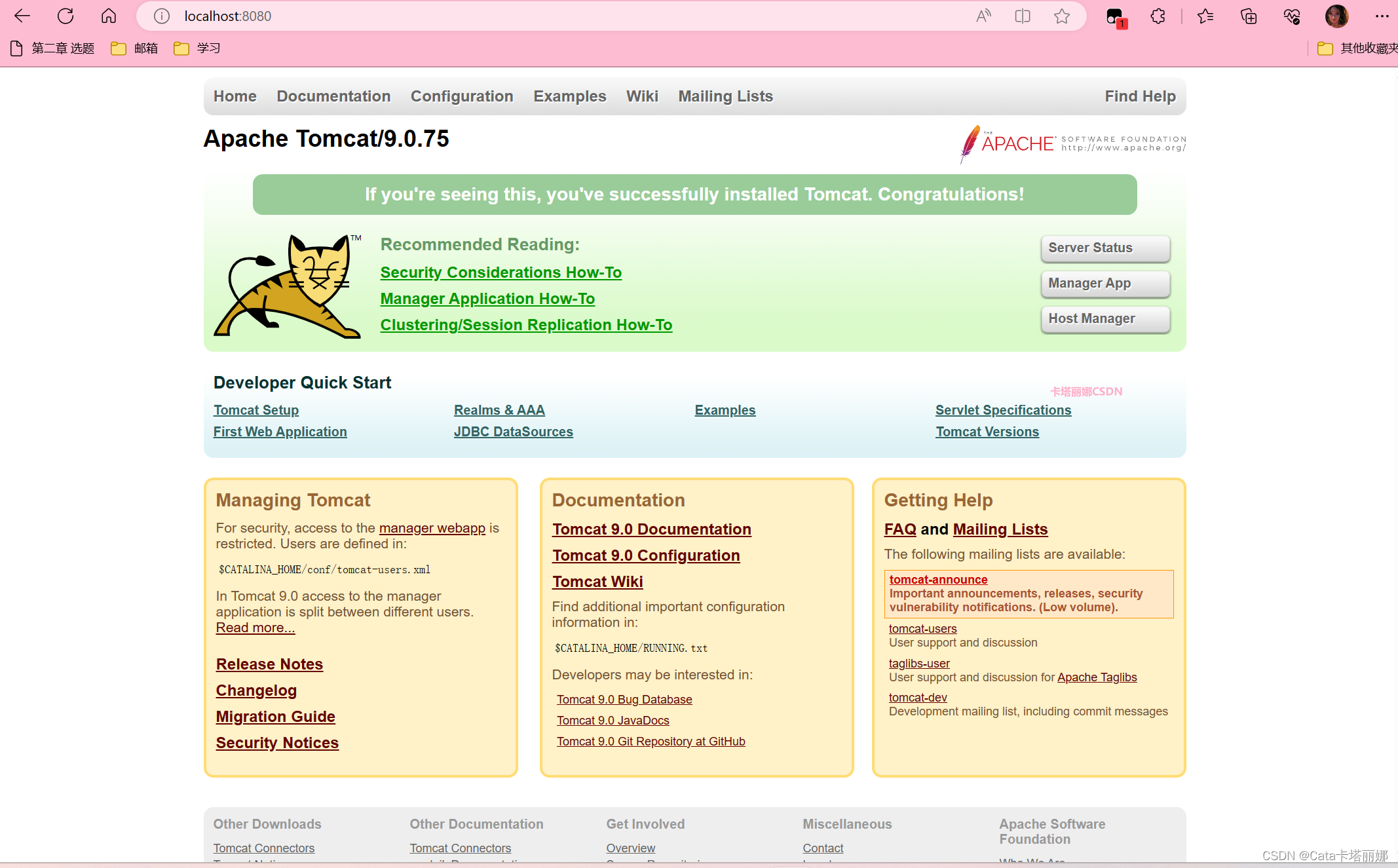Screen dimensions: 1398x868
Task: Click the browser back arrow
Action: 22,16
